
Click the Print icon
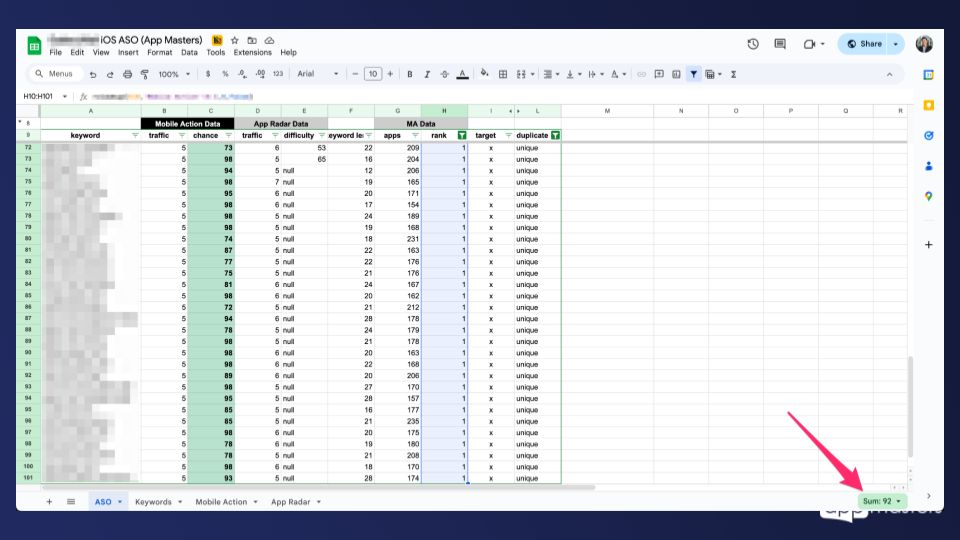point(127,74)
